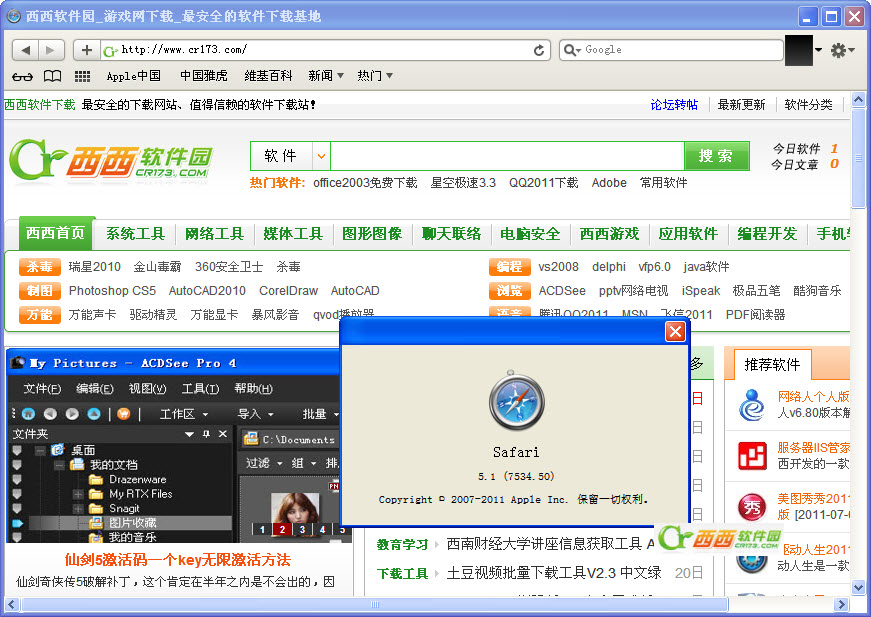Close the Safari about dialog
The height and width of the screenshot is (617, 871).
click(675, 332)
